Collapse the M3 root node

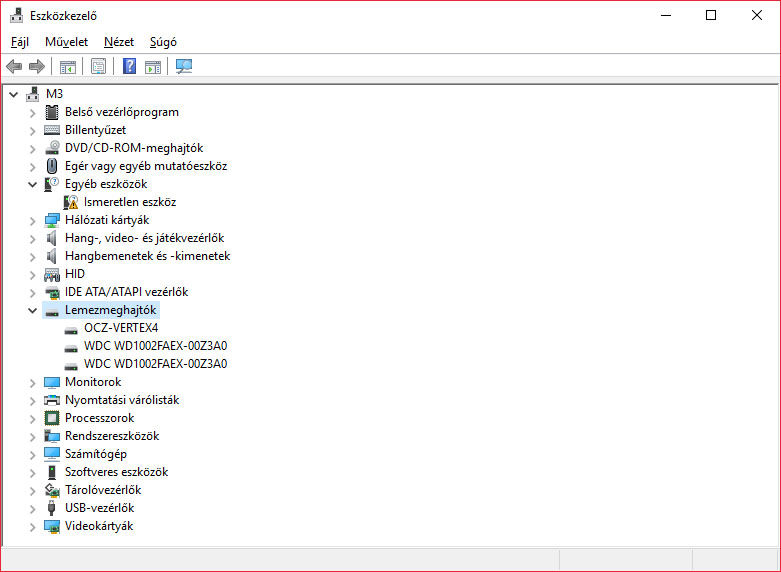[13, 94]
